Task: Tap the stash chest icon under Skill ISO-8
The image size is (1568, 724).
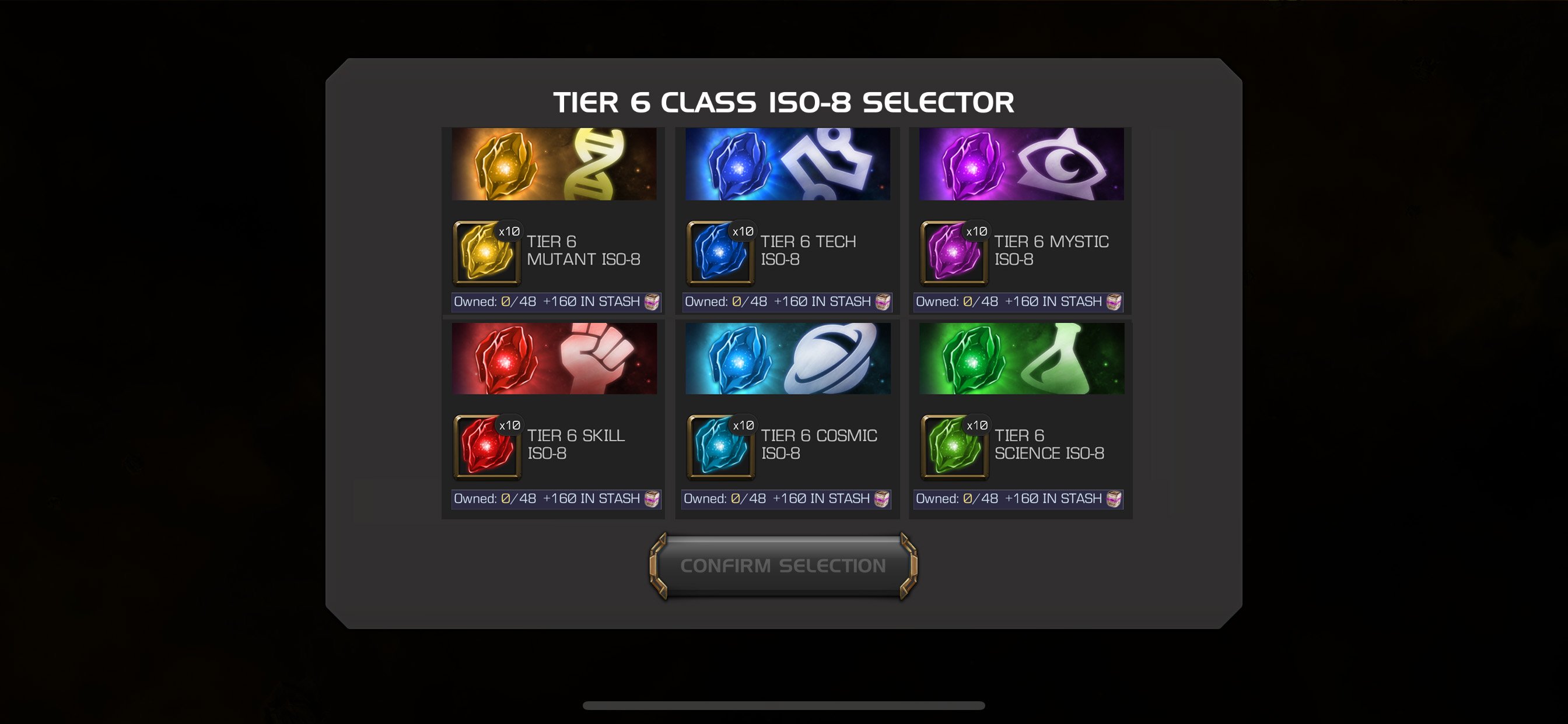Action: (x=652, y=499)
